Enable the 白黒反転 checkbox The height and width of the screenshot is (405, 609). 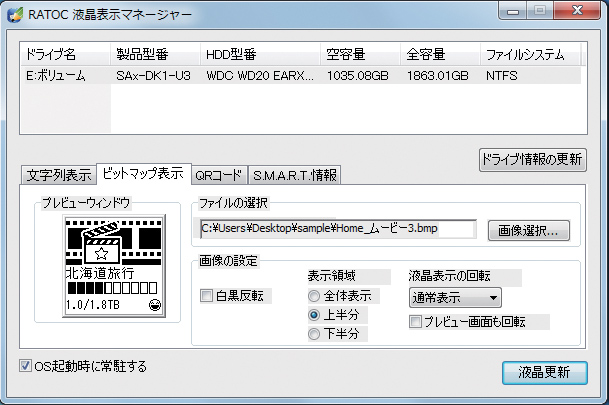point(206,296)
